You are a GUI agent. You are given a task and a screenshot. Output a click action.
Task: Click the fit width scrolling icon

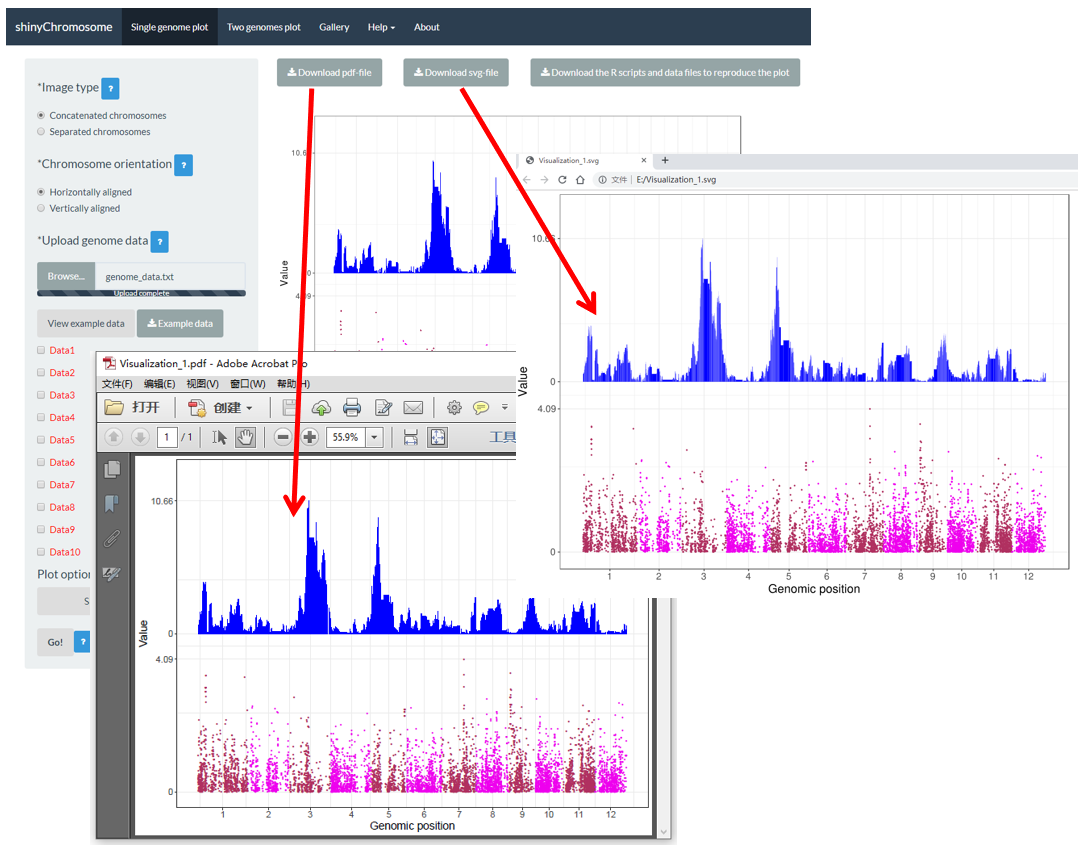coord(410,437)
